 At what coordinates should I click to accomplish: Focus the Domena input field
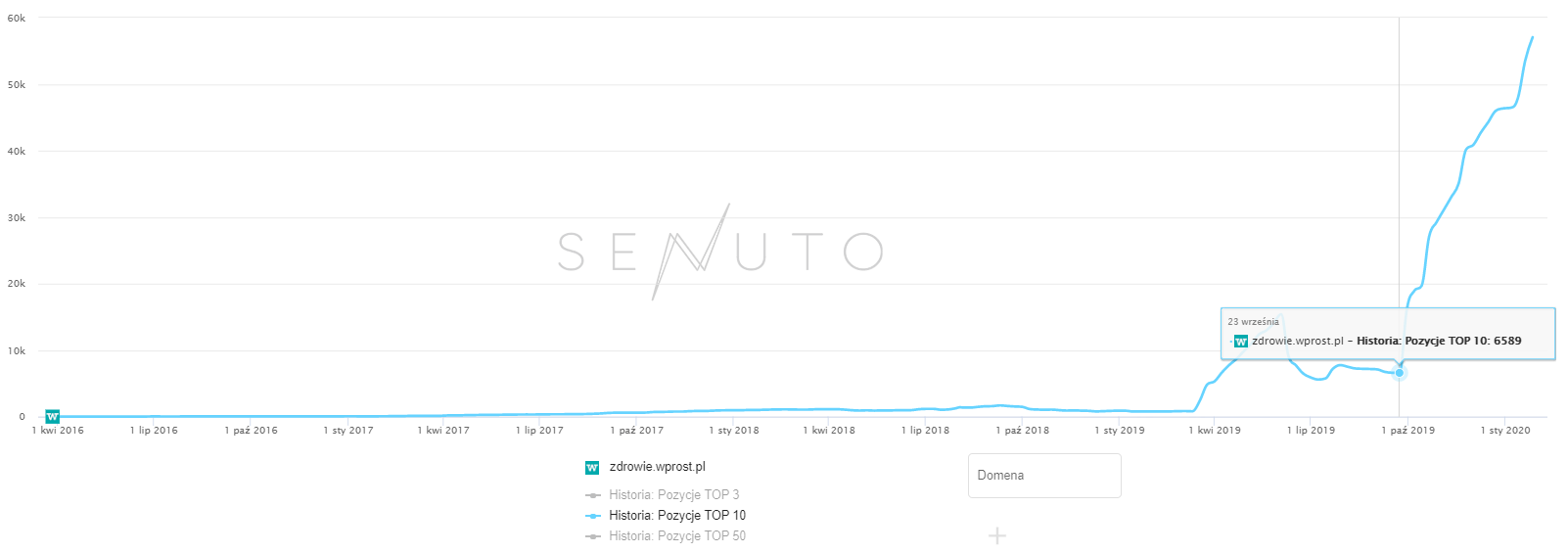coord(1043,476)
